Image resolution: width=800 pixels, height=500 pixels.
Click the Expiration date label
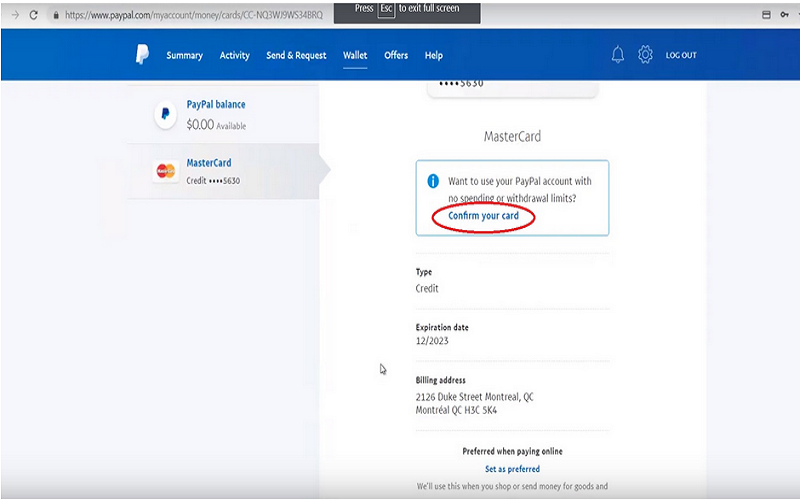[x=442, y=327]
